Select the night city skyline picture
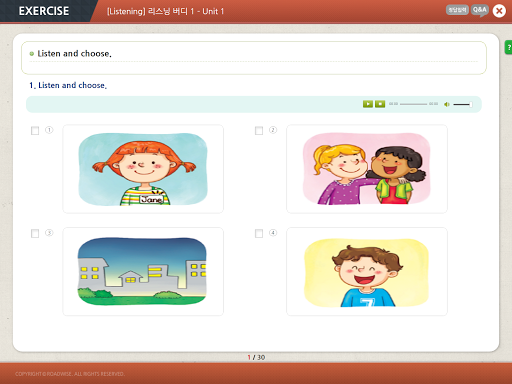Viewport: 512px width, 384px height. (143, 271)
